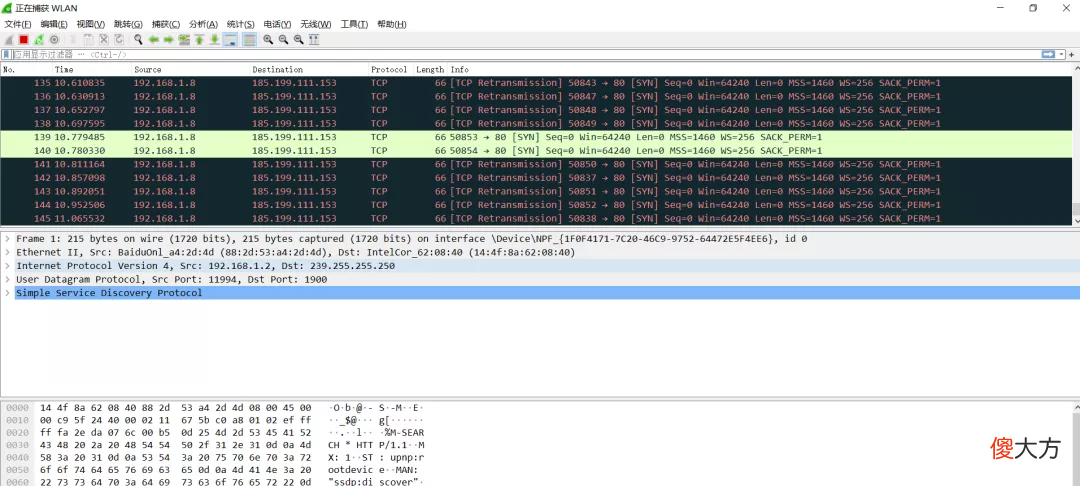1080x486 pixels.
Task: Click the reload capture file icon
Action: tap(119, 40)
